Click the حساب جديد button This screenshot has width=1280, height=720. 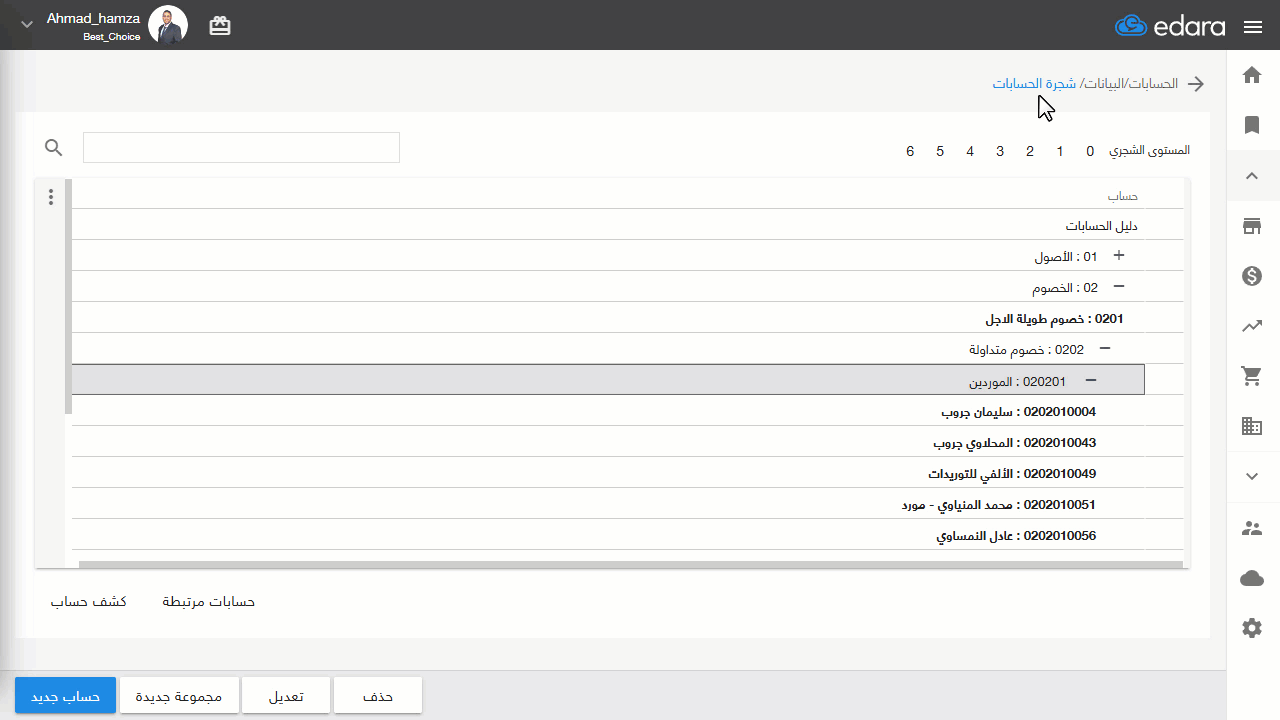tap(65, 696)
